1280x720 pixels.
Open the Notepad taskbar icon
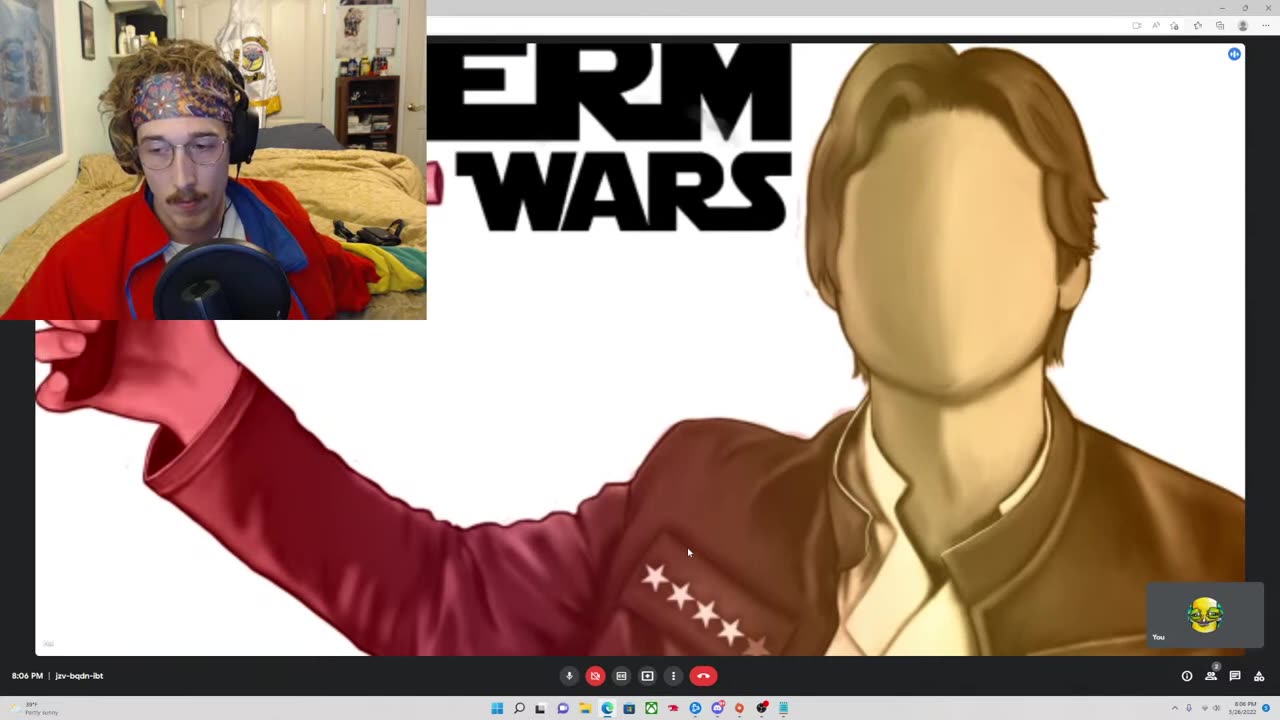coord(783,708)
